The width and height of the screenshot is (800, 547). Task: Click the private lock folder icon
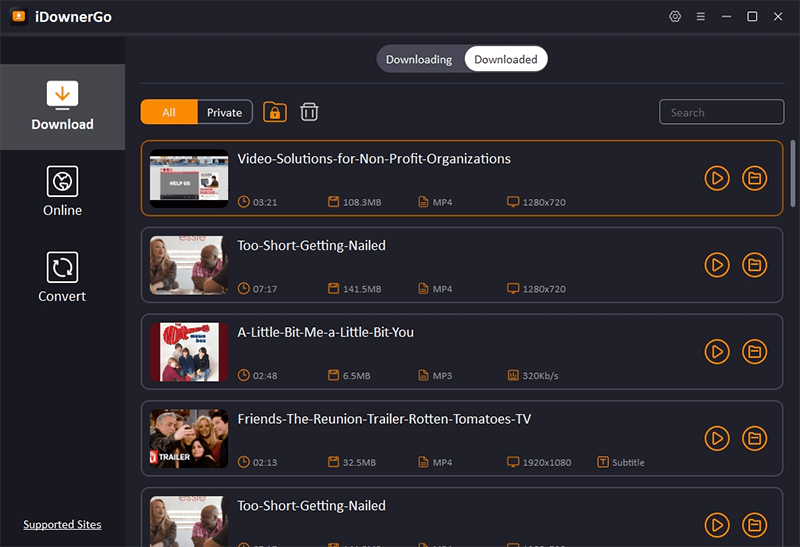point(275,112)
